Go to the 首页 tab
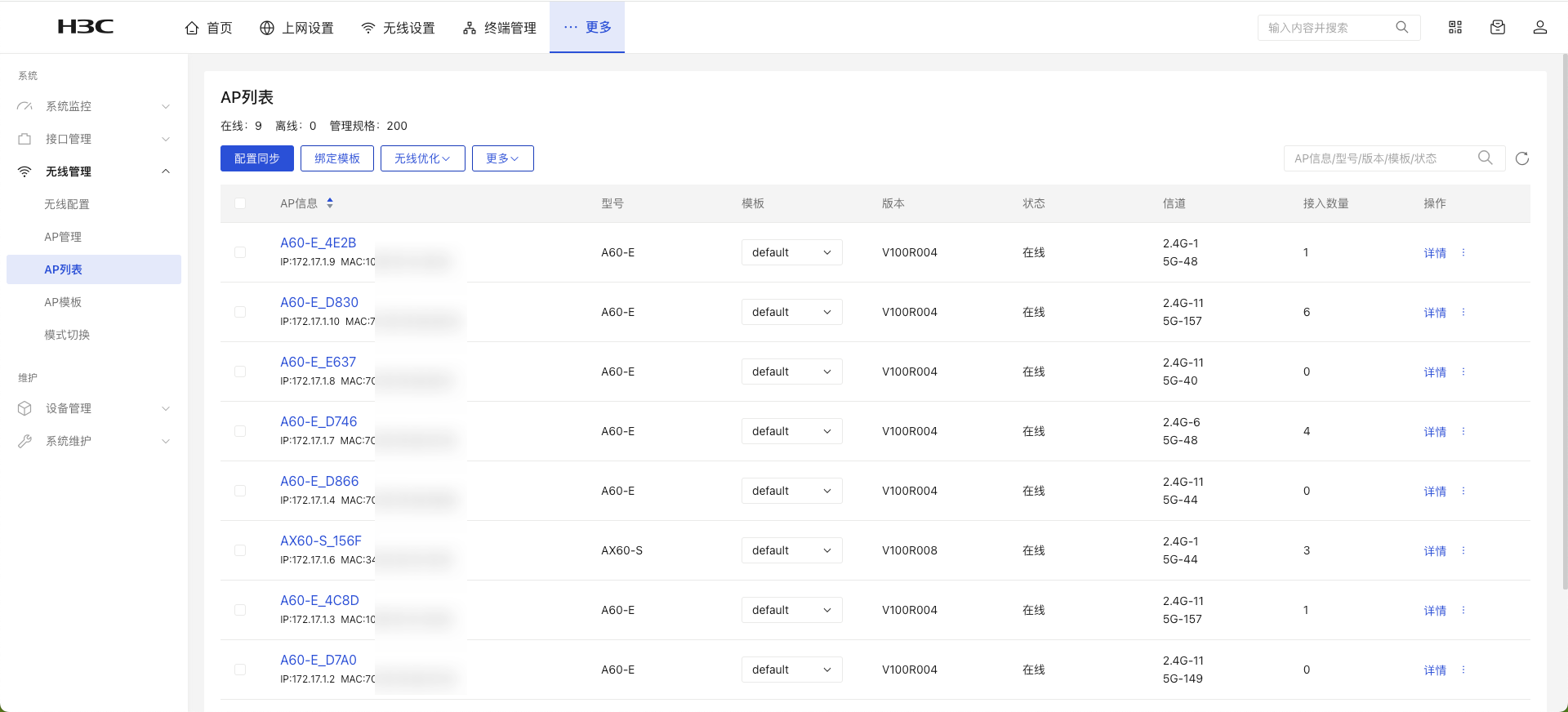1568x712 pixels. (209, 28)
